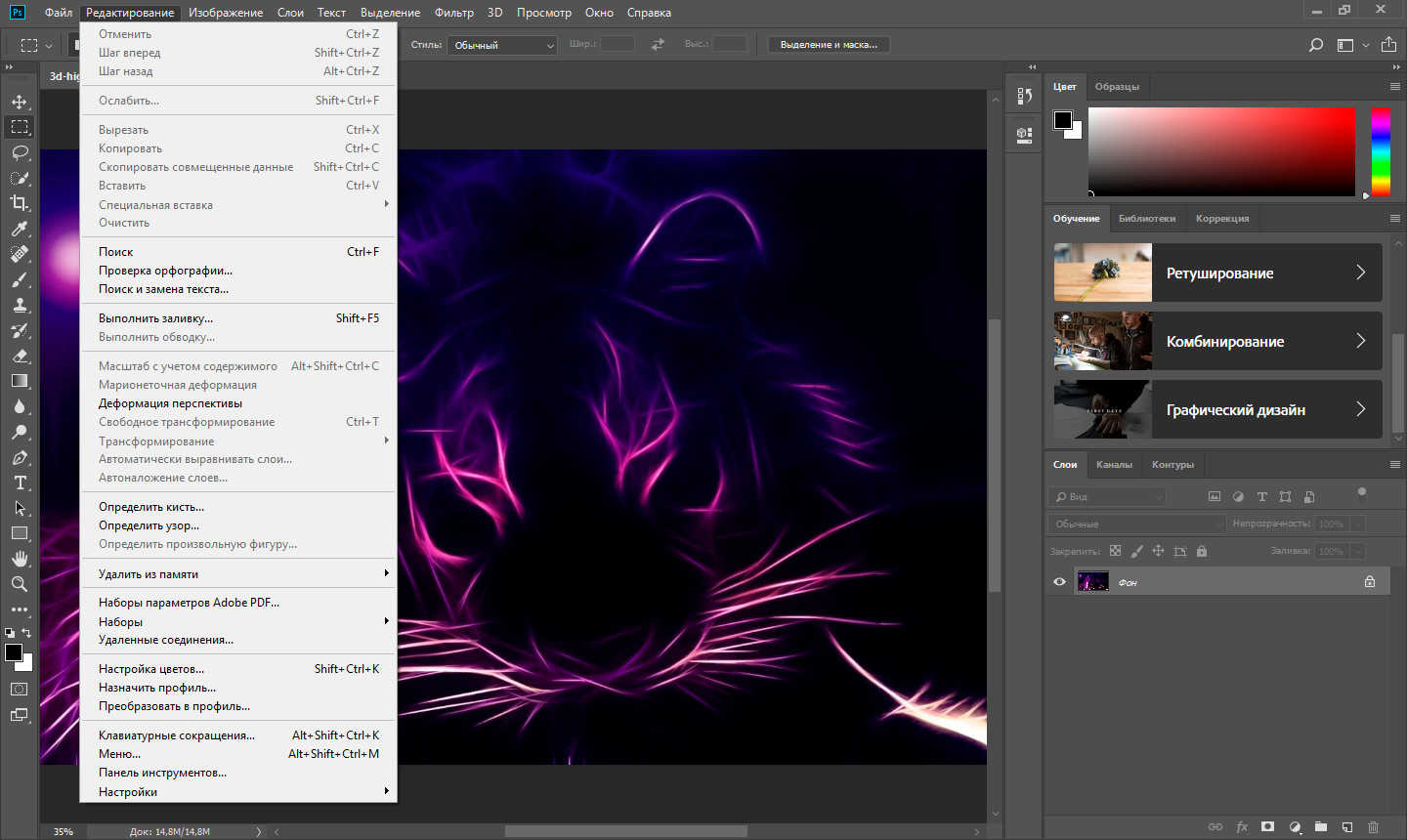Expand the Удалить из памяти submenu
The image size is (1407, 840).
tap(238, 573)
